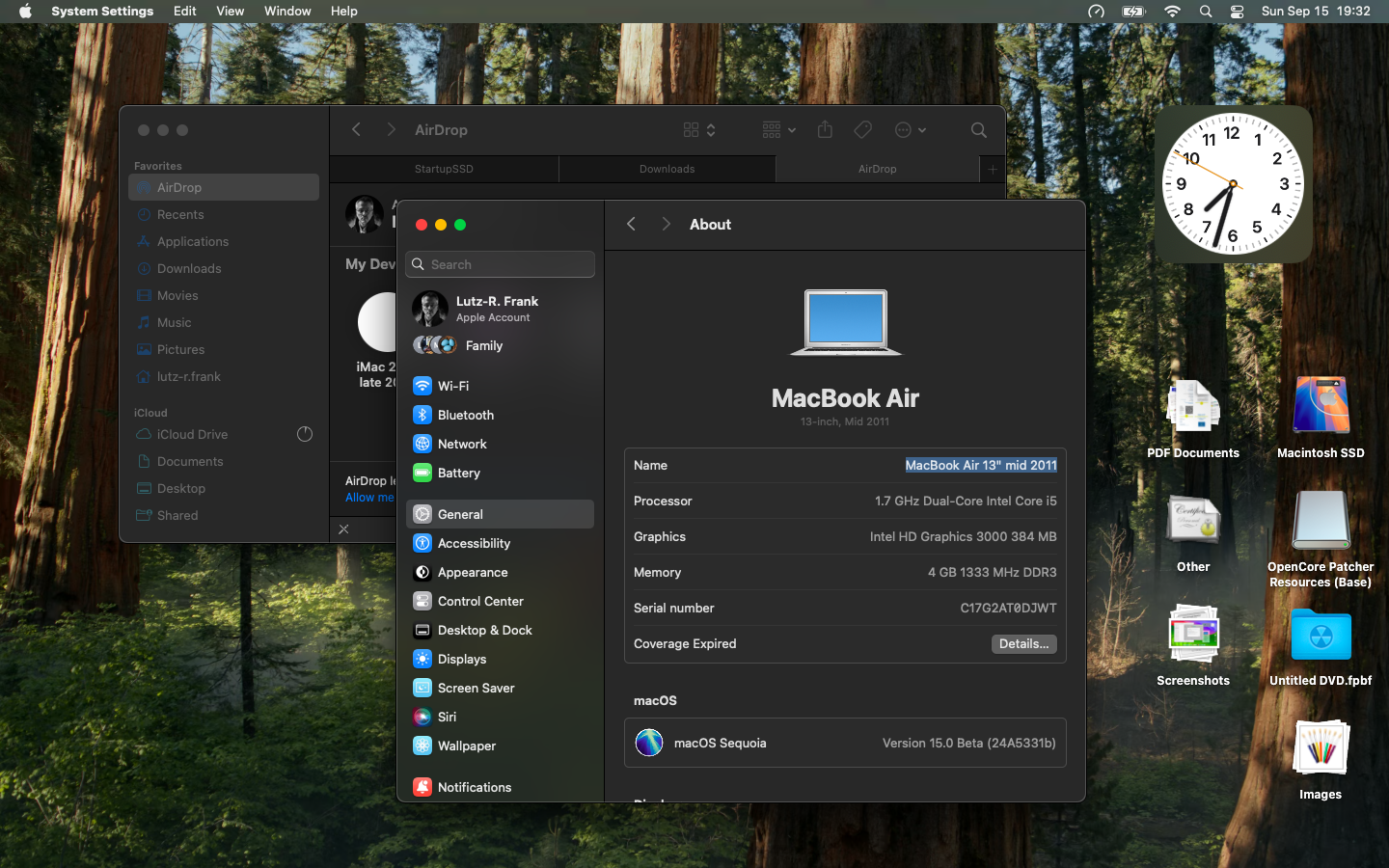Viewport: 1389px width, 868px height.
Task: Click the Details... coverage button
Action: point(1023,644)
